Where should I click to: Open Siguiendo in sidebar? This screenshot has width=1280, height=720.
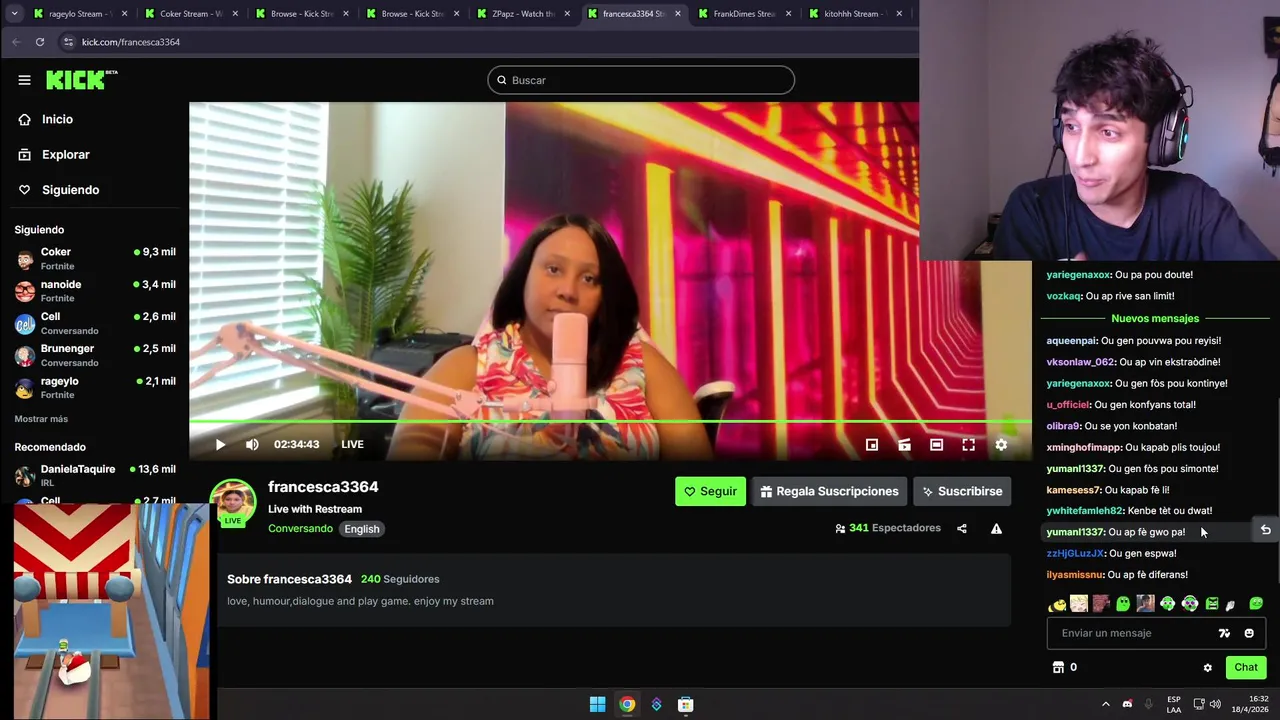point(70,190)
